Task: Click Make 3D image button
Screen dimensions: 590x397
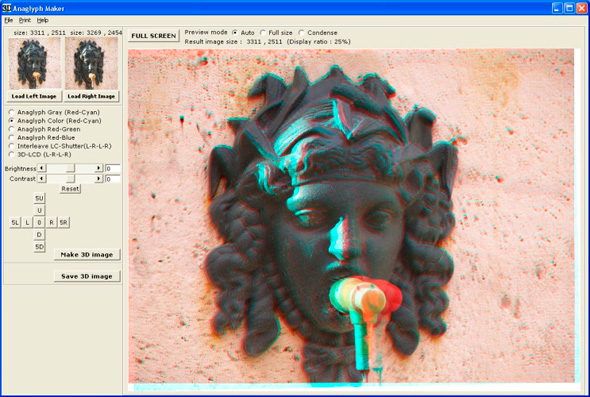Action: coord(87,255)
